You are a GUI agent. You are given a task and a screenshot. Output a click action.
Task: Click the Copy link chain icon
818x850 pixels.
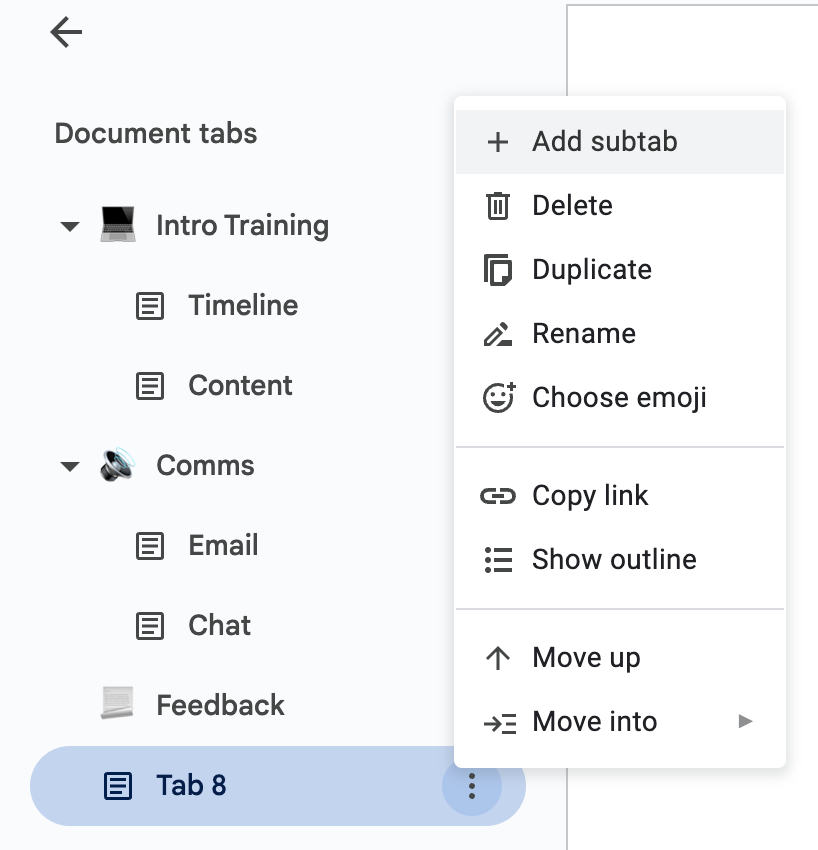[497, 495]
